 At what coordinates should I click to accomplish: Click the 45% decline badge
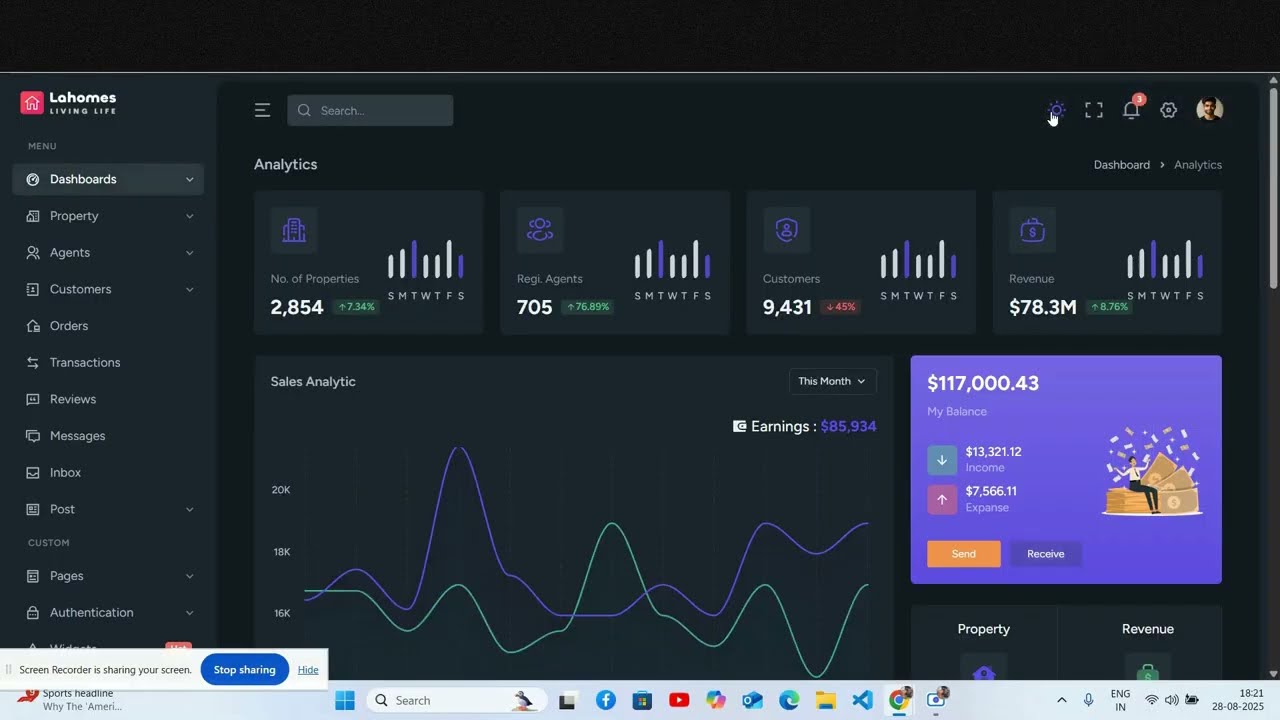(x=841, y=307)
